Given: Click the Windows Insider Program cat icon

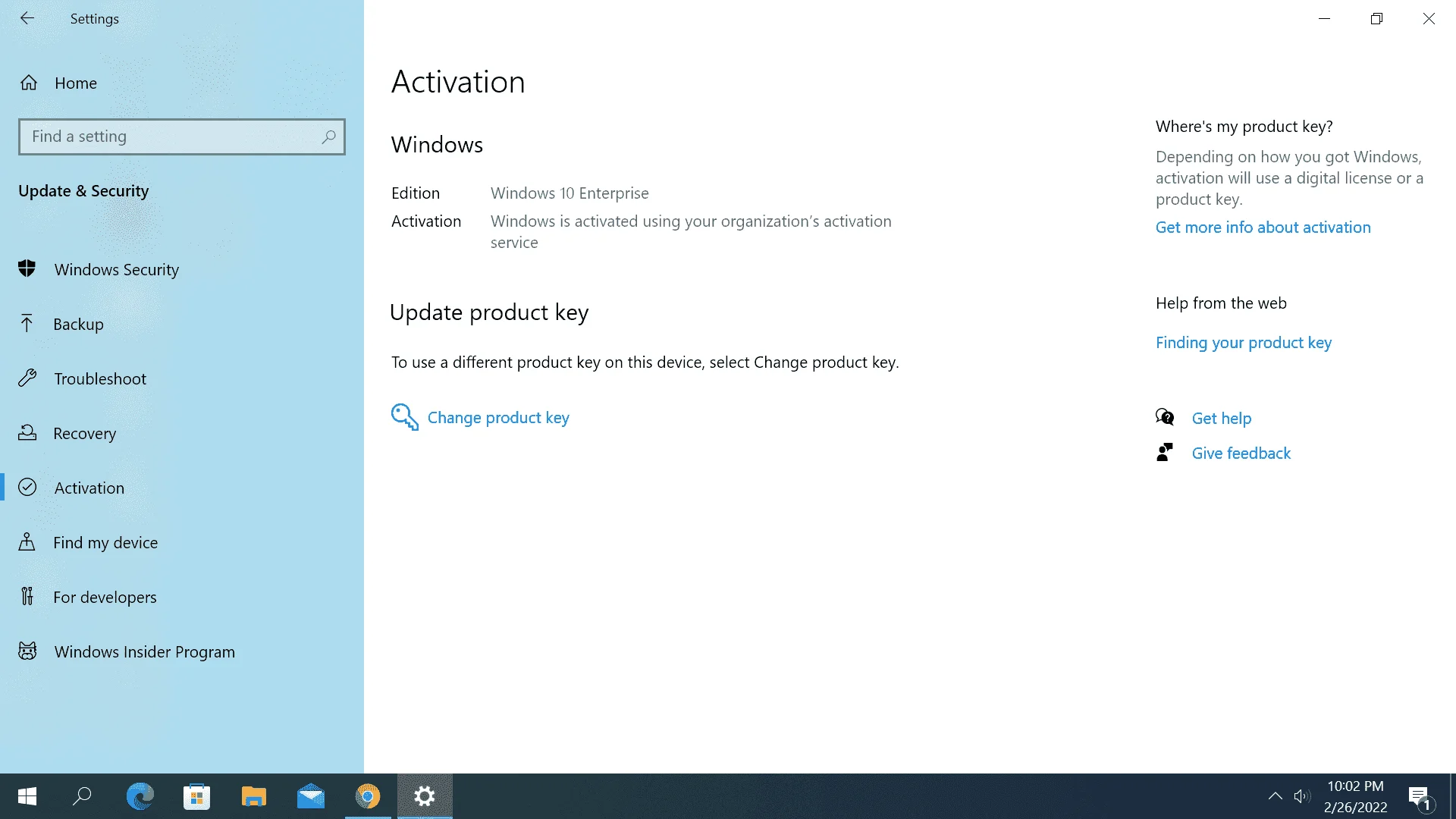Looking at the screenshot, I should 27,651.
